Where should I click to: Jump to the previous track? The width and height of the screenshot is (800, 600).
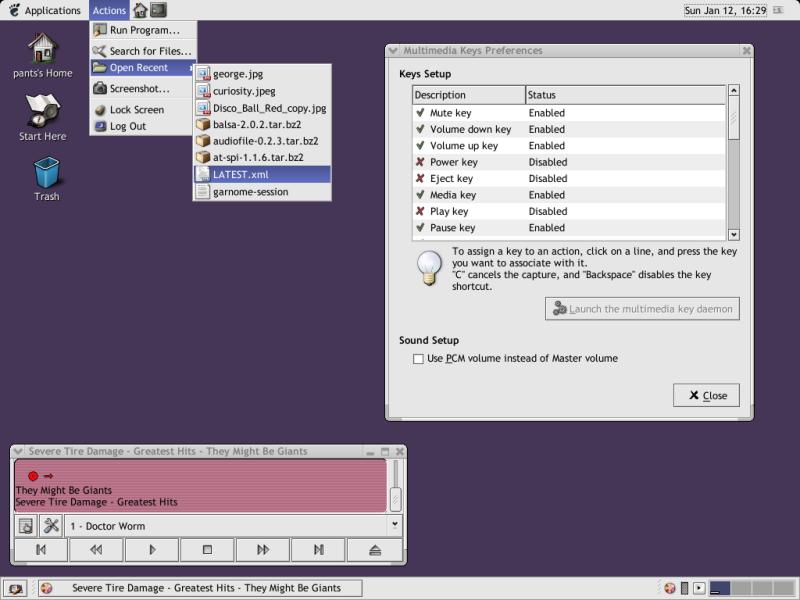point(41,549)
